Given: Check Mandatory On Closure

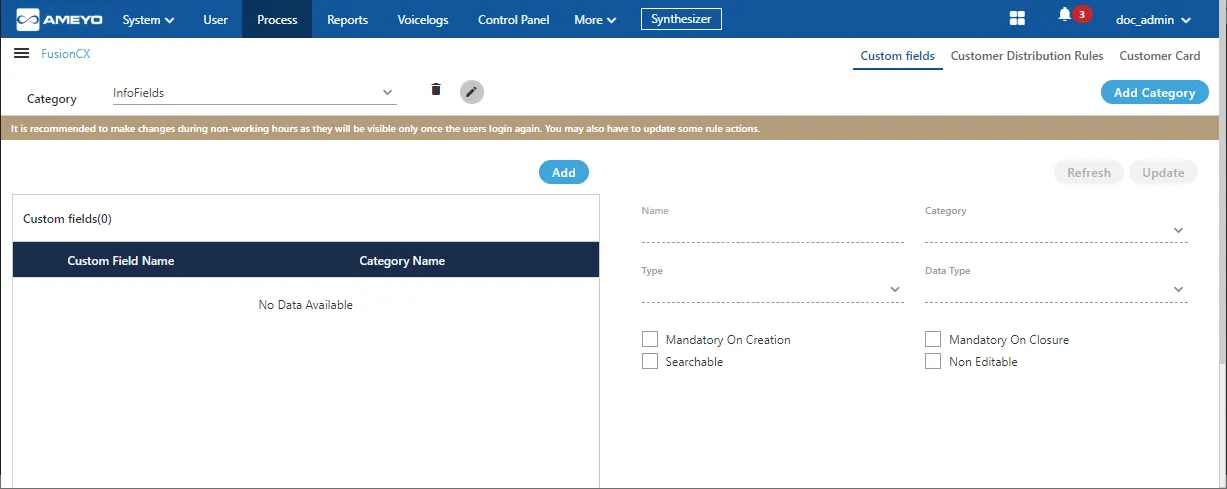Looking at the screenshot, I should point(933,339).
